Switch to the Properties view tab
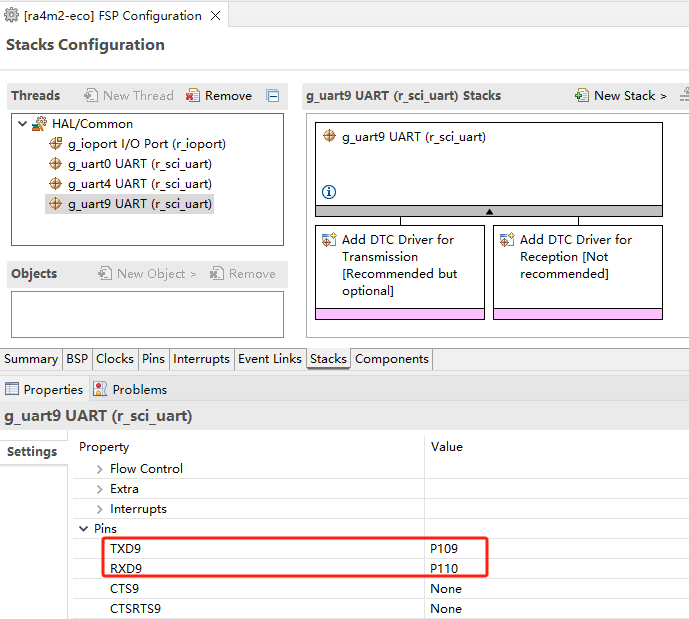 (44, 389)
